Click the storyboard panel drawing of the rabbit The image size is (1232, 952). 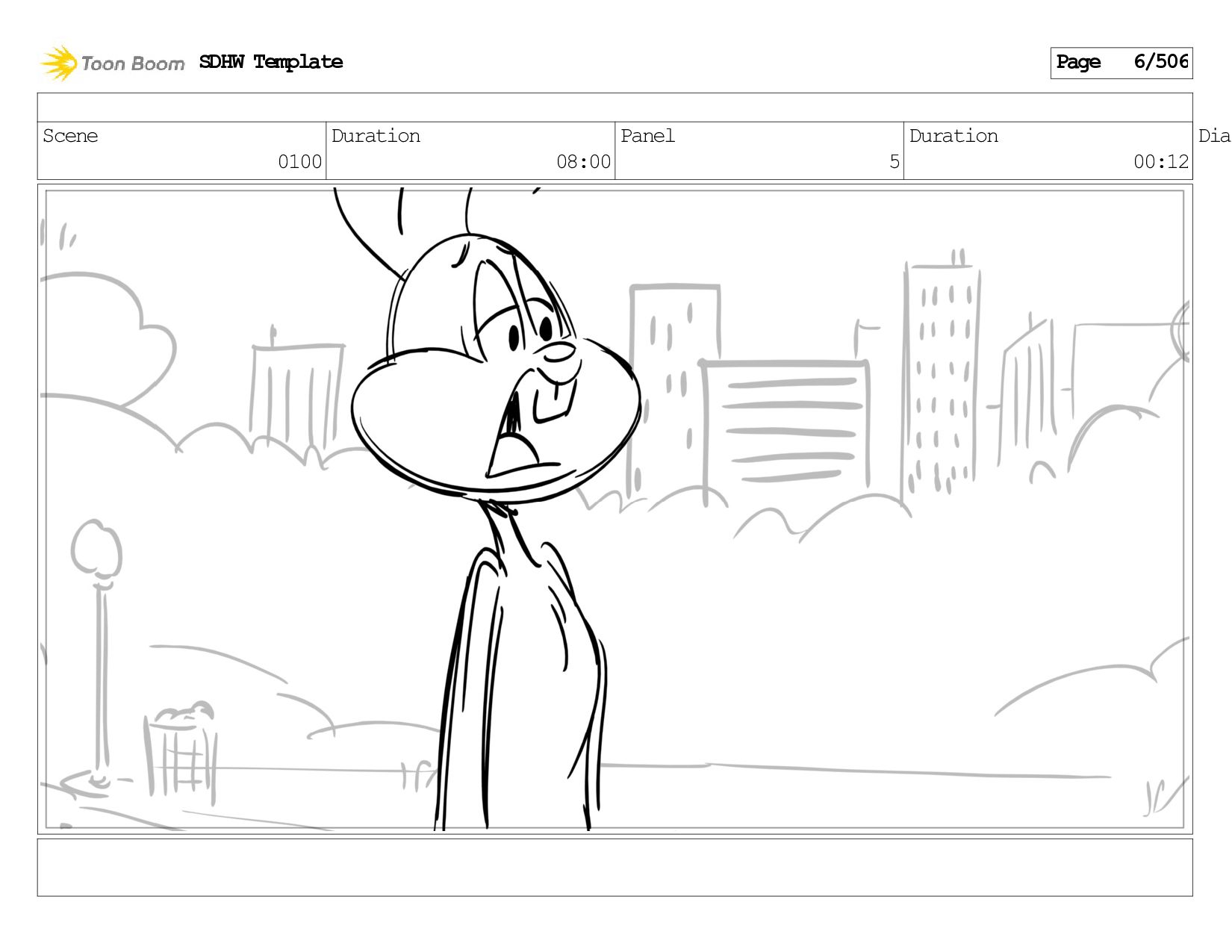click(615, 509)
